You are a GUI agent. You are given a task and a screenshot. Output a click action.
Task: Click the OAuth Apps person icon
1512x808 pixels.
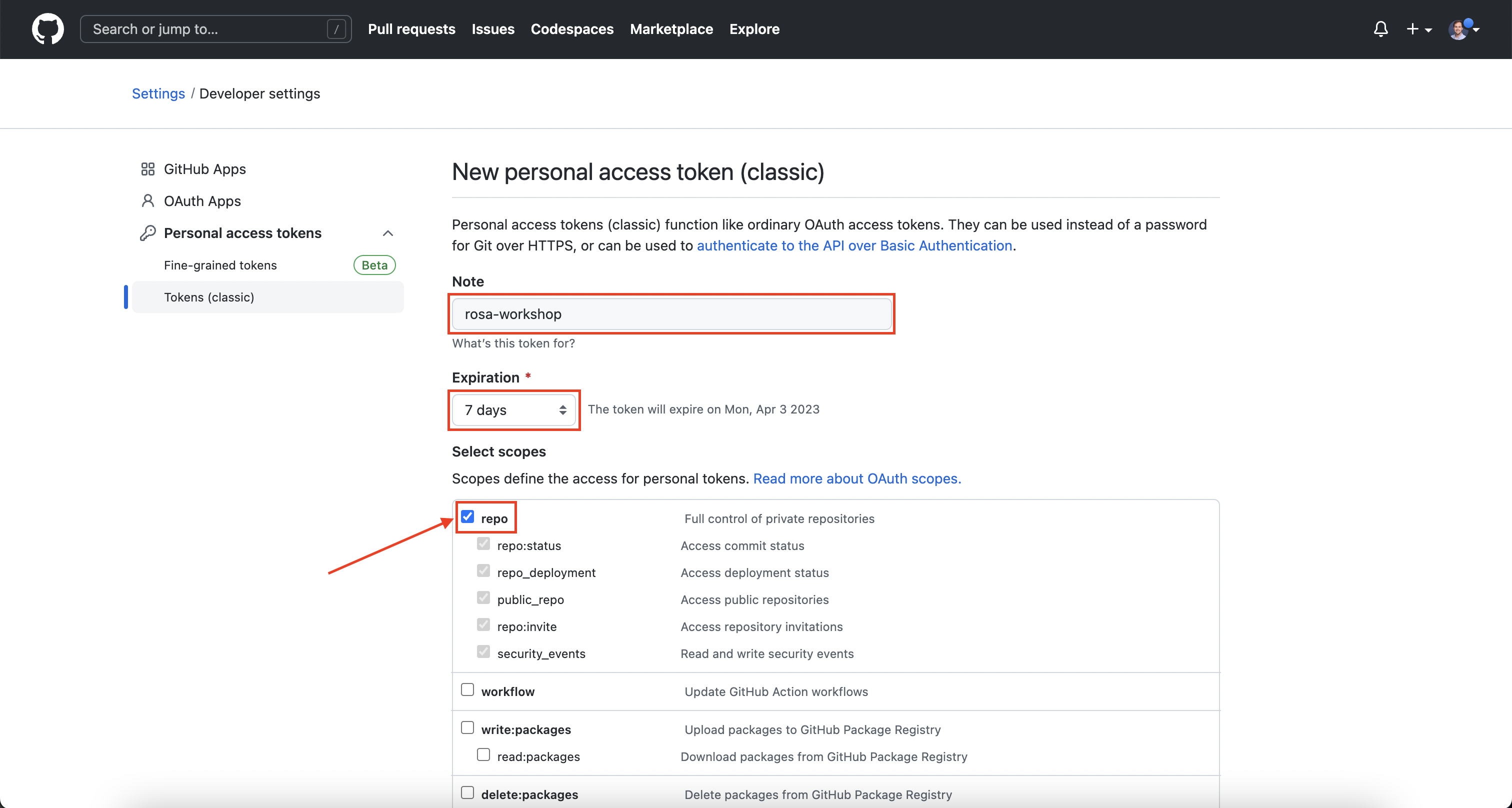[147, 200]
